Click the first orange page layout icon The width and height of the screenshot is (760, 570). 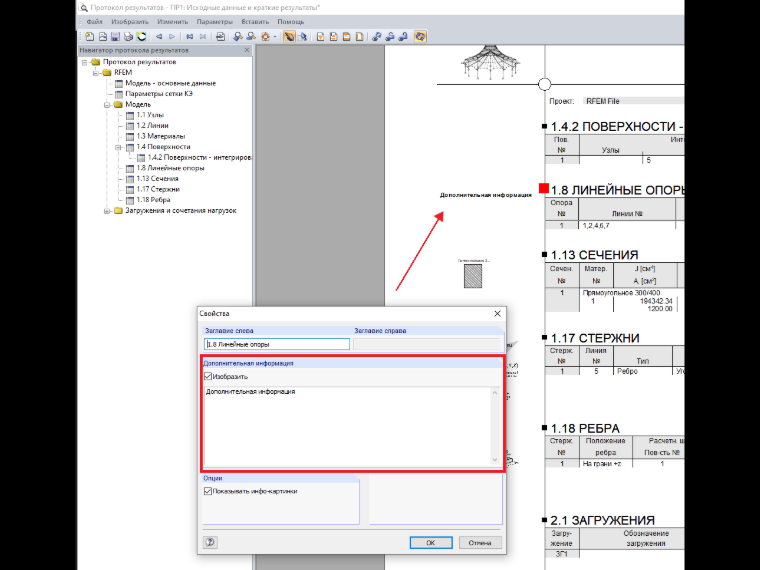click(320, 36)
